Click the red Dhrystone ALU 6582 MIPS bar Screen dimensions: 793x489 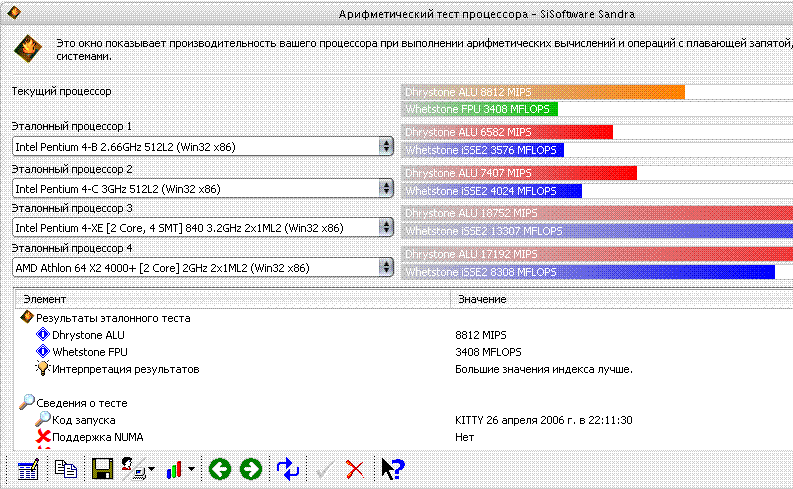coord(507,132)
